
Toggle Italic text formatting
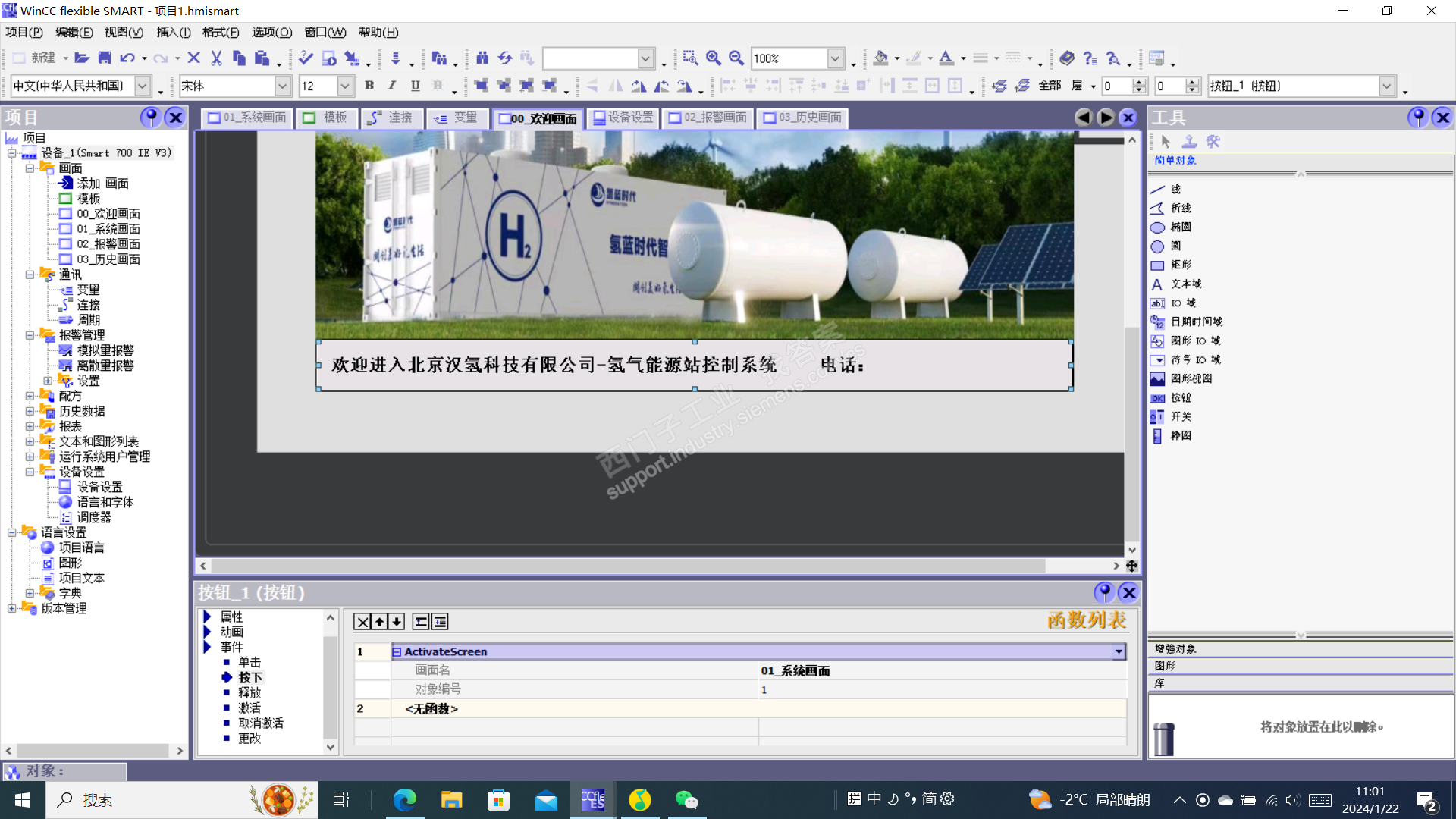[392, 86]
